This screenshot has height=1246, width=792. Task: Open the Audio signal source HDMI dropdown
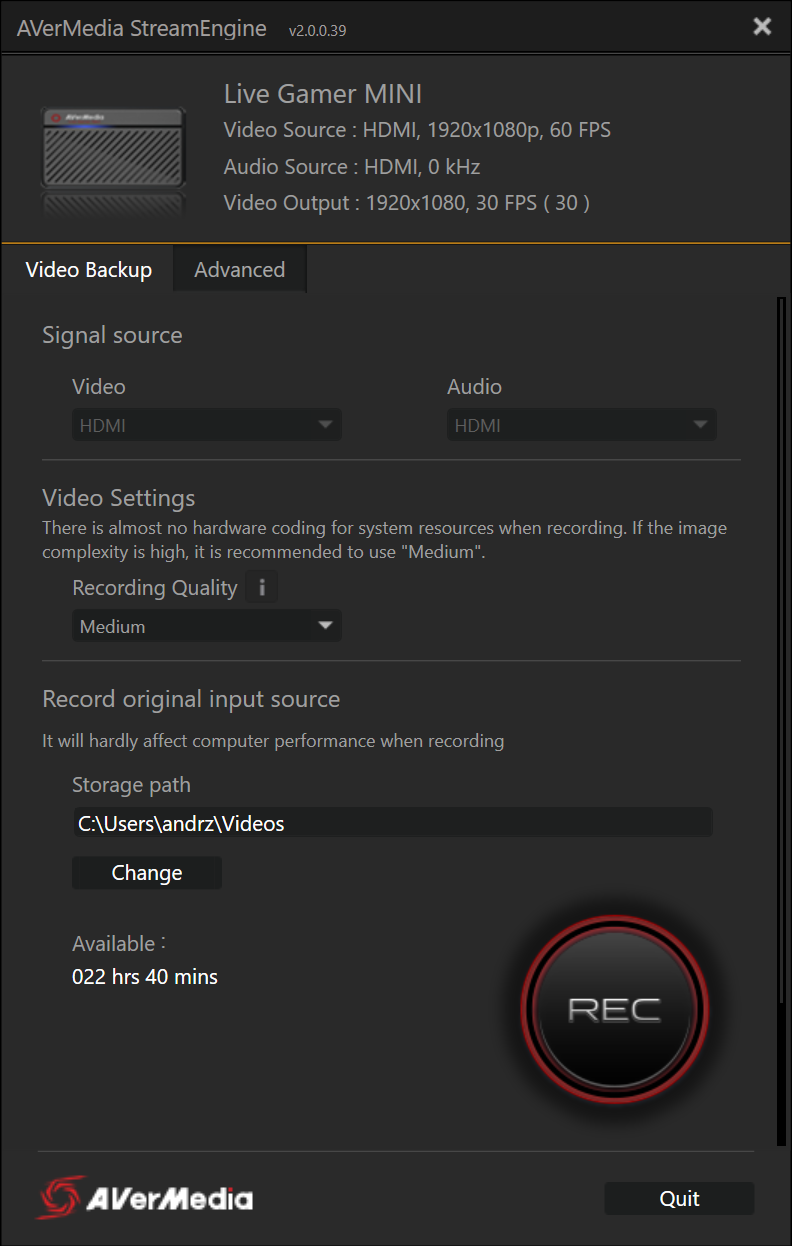pos(582,425)
